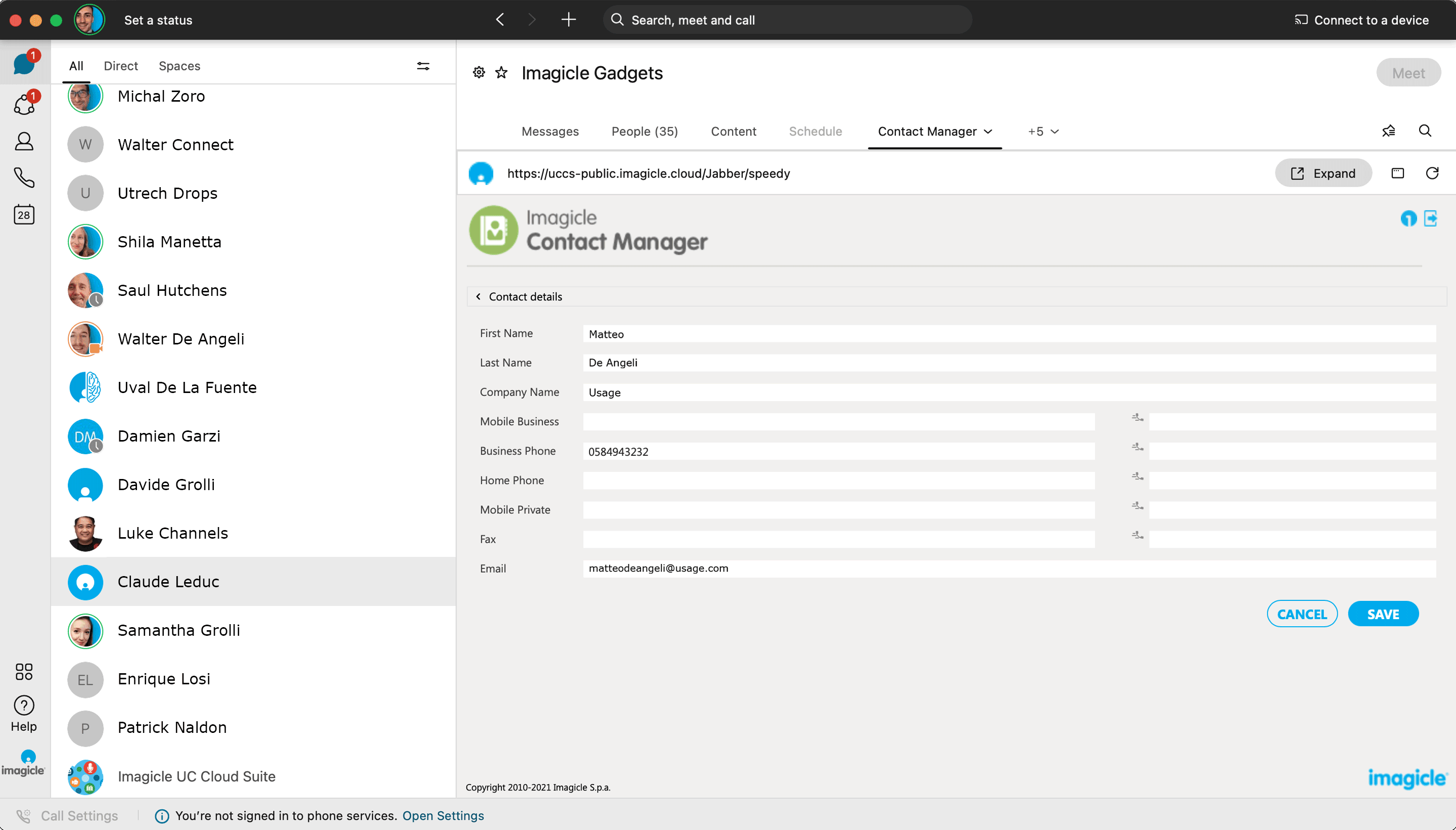Open the Messaging icon in sidebar
The width and height of the screenshot is (1456, 830).
[24, 63]
